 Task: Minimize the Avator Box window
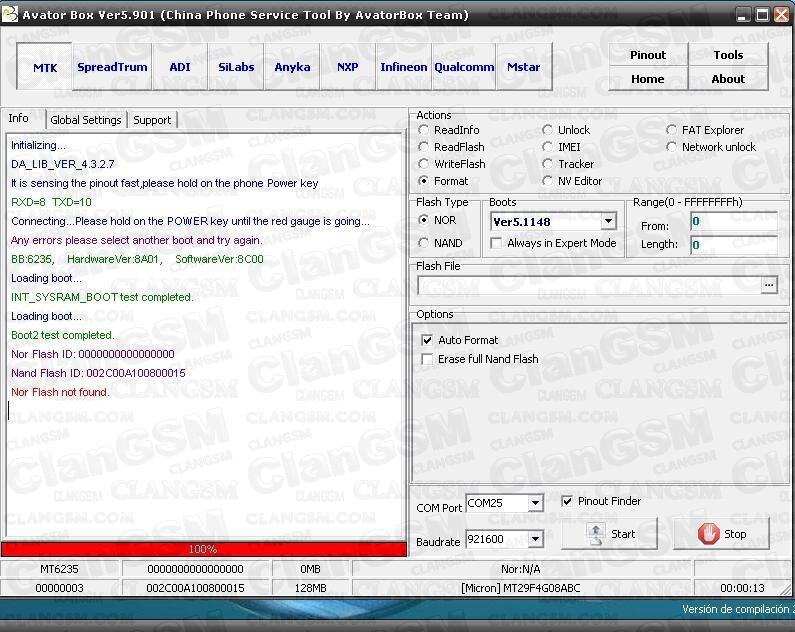(x=743, y=15)
